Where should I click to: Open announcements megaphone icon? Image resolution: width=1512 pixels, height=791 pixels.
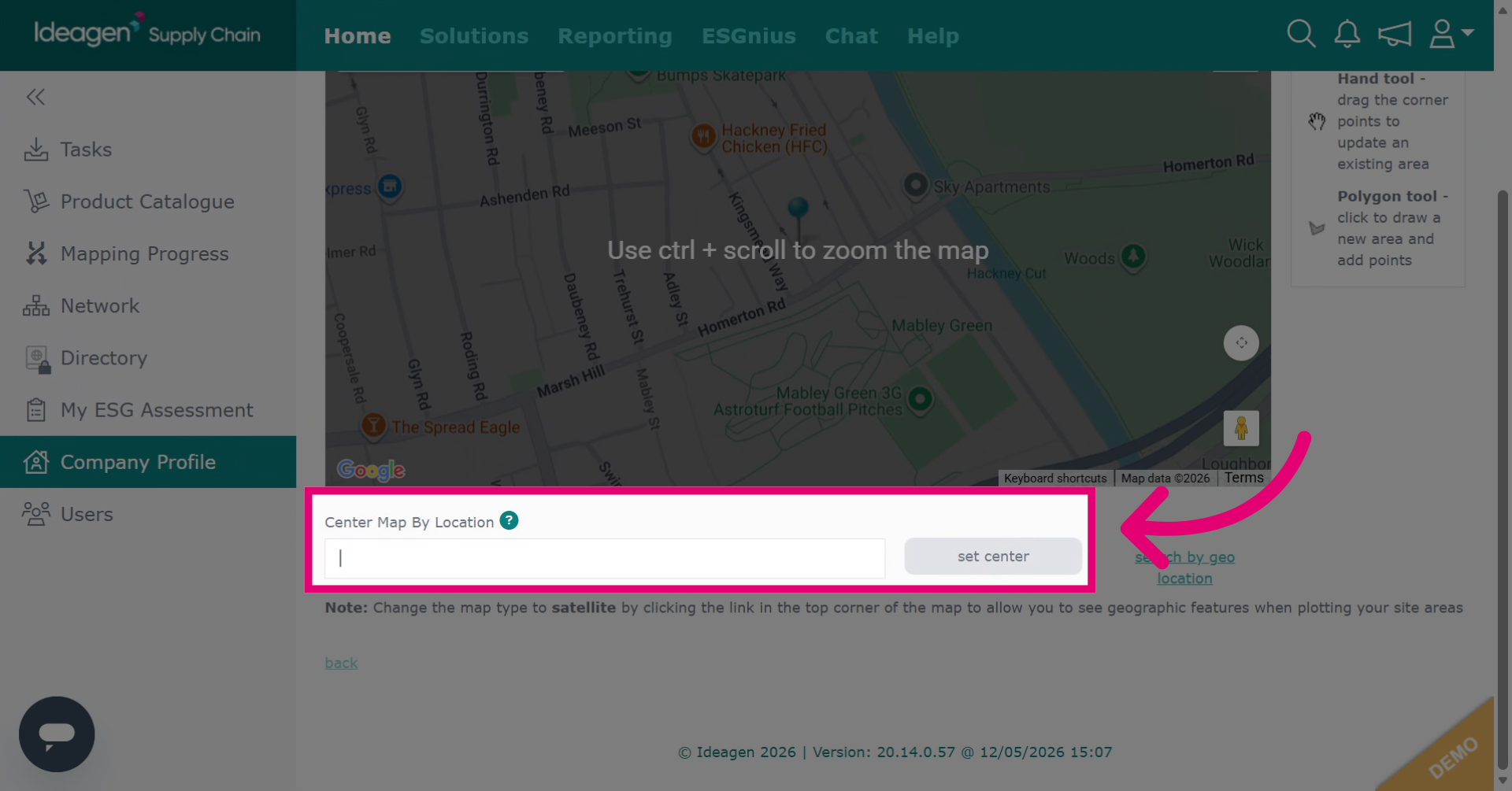click(1394, 34)
